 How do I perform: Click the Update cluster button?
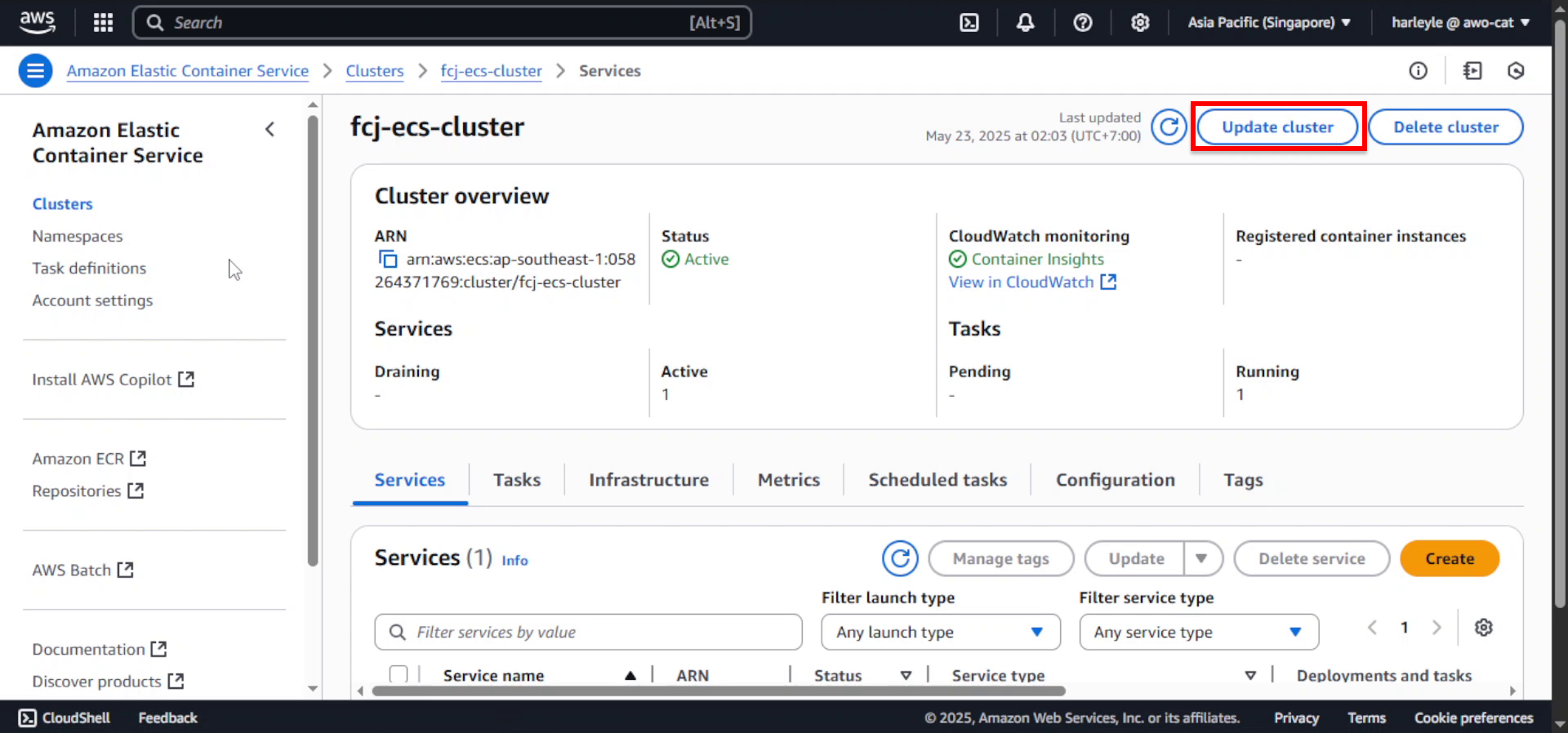(1277, 127)
